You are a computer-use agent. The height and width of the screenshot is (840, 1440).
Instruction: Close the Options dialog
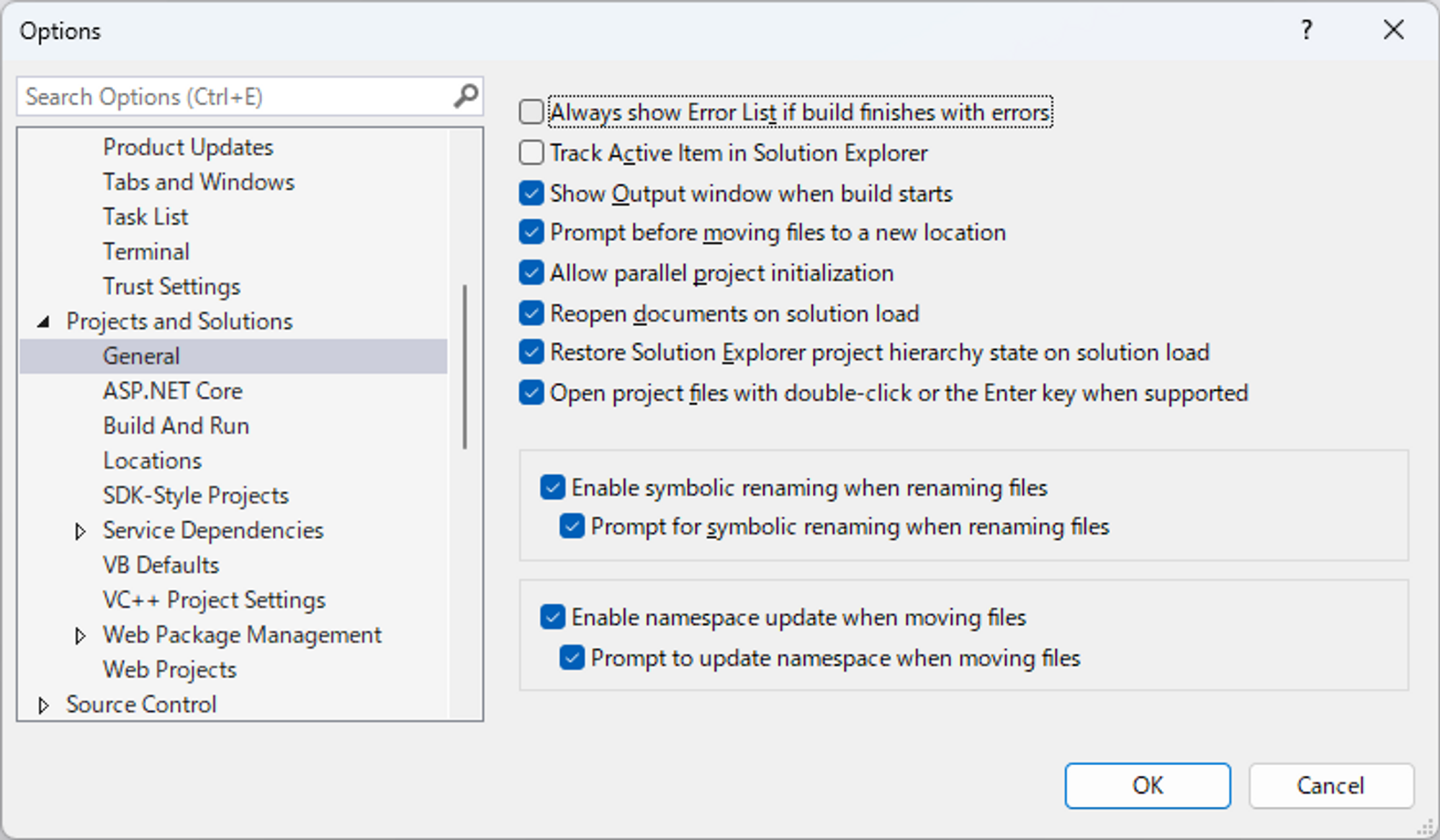1393,30
